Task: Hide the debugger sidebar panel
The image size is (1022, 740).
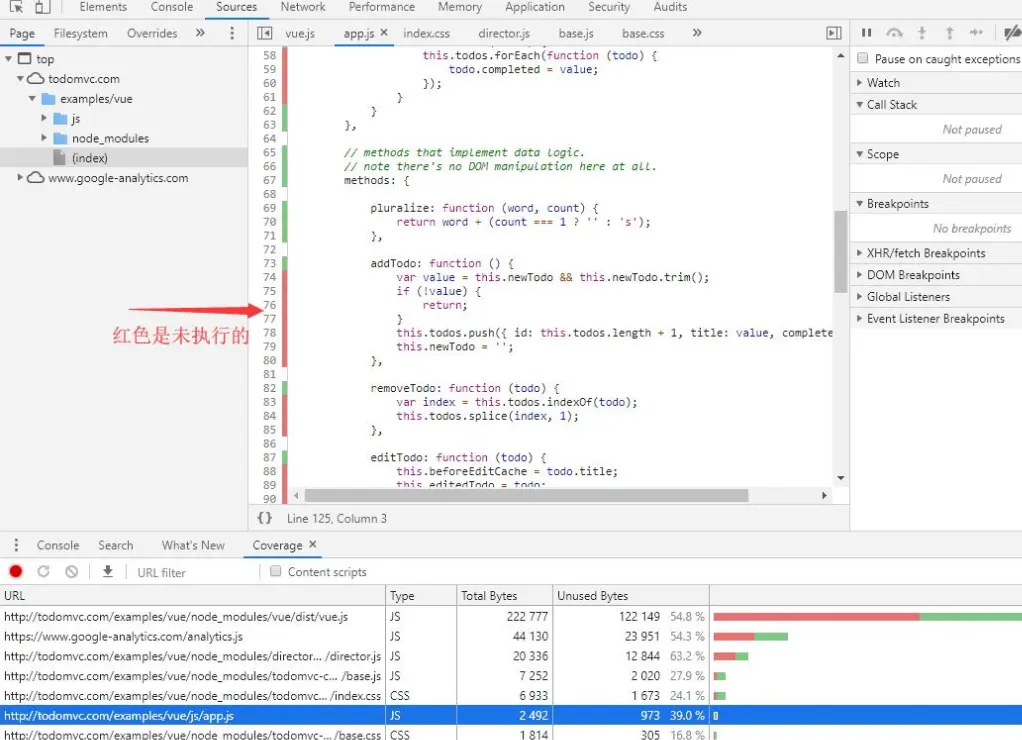Action: pyautogui.click(x=834, y=33)
